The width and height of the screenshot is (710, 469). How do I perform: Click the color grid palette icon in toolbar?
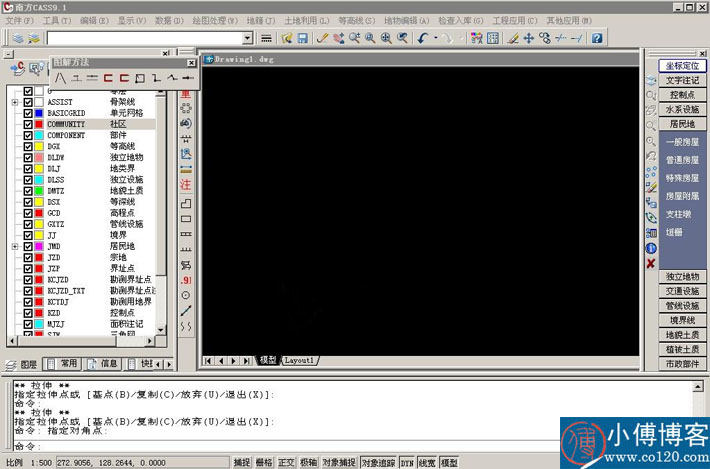(x=476, y=38)
